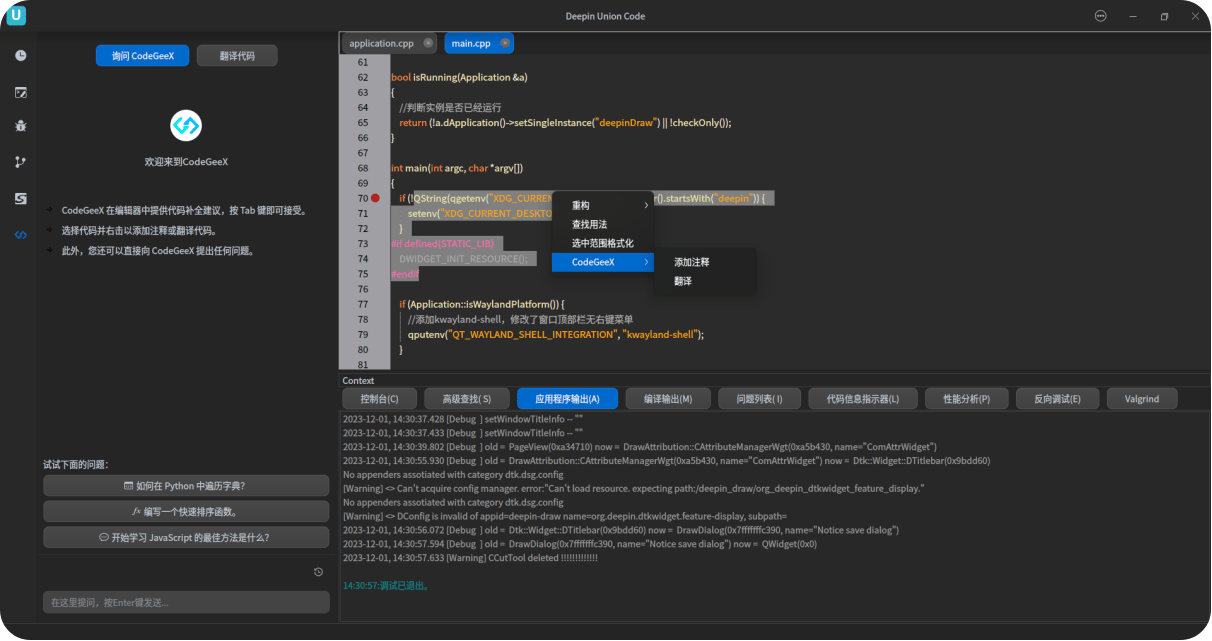Click the Context panel header label
This screenshot has width=1212, height=641.
pos(358,381)
